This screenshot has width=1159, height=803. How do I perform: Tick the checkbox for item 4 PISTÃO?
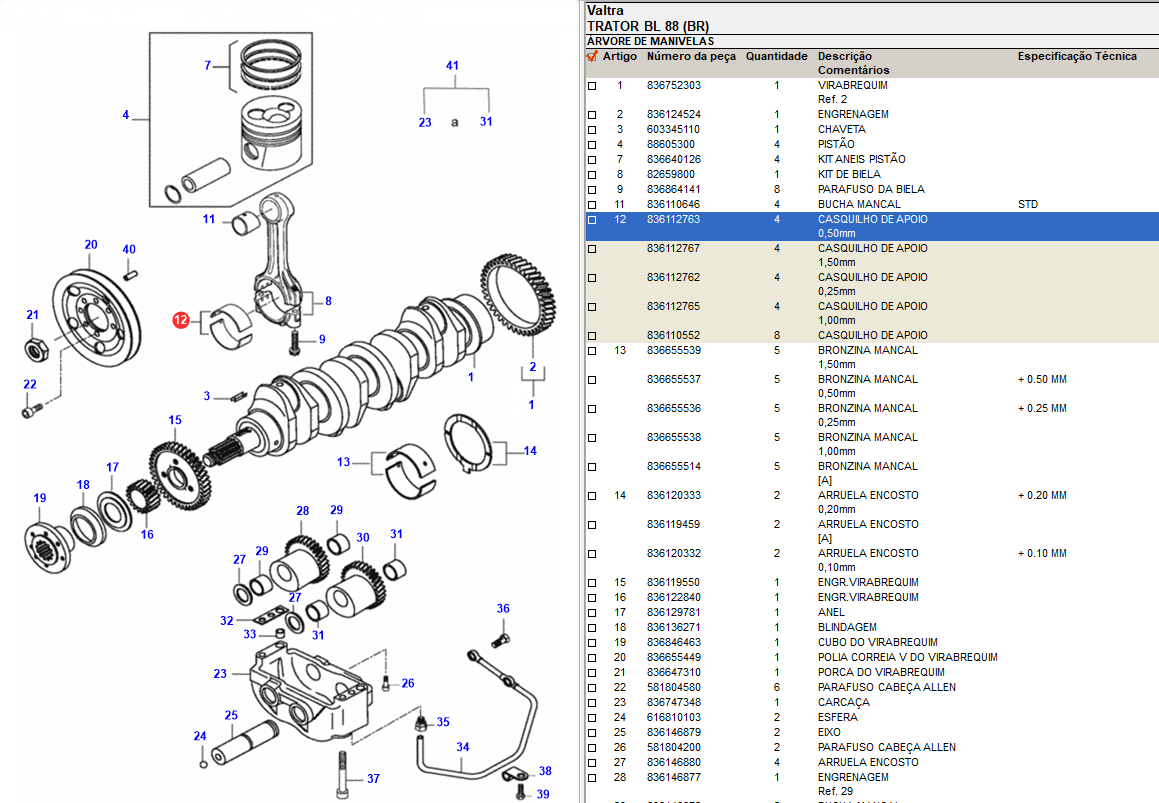(592, 145)
